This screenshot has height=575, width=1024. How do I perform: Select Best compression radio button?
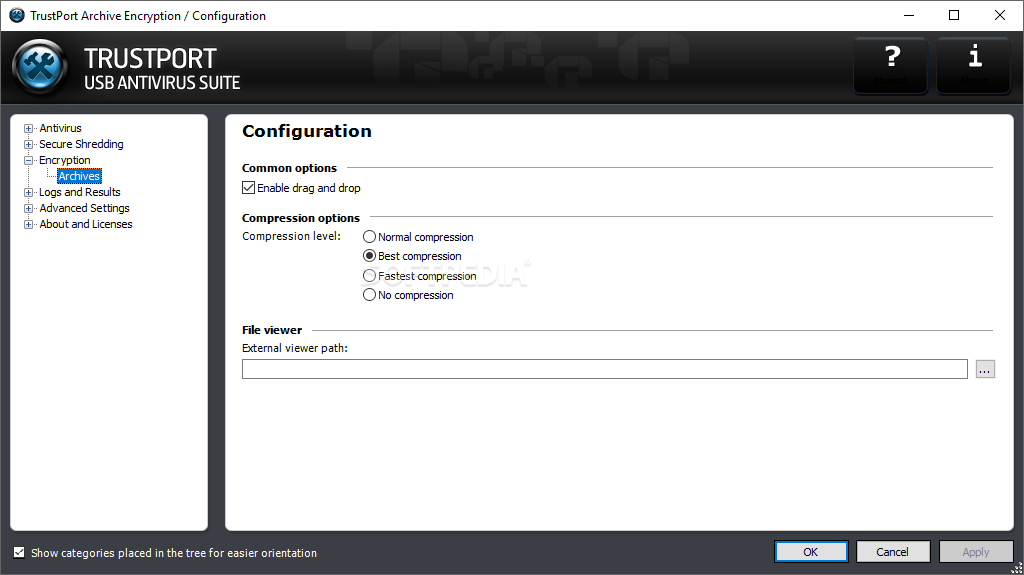370,255
